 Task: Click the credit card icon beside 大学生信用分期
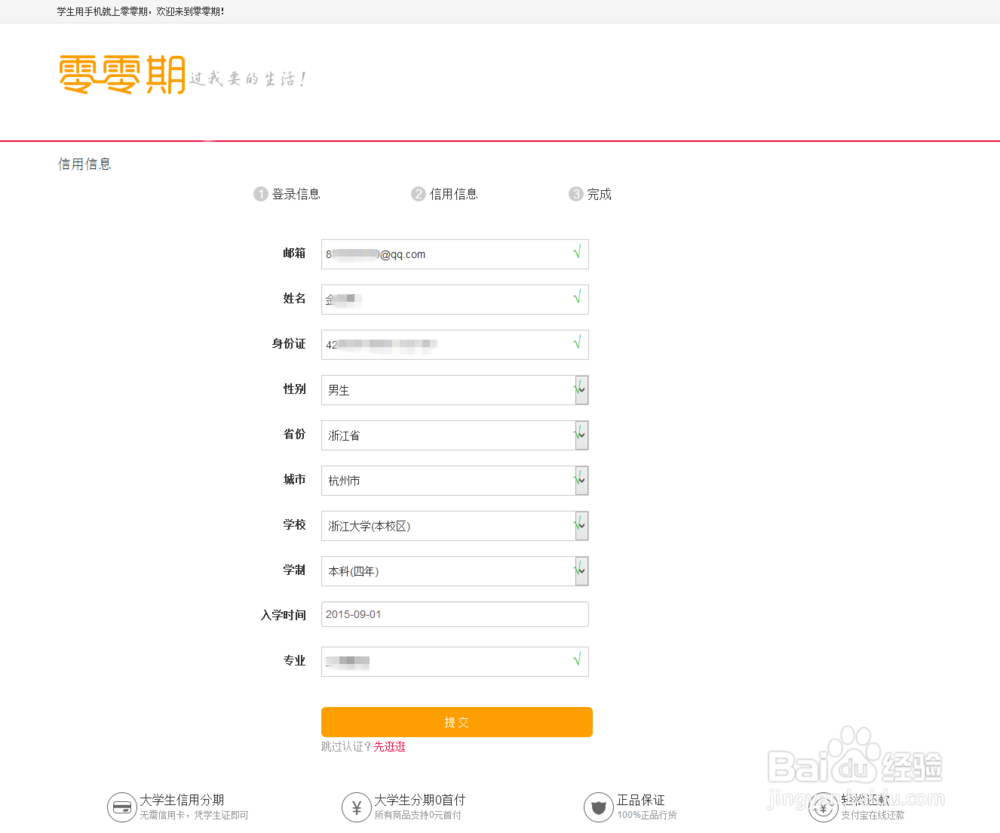(x=121, y=807)
